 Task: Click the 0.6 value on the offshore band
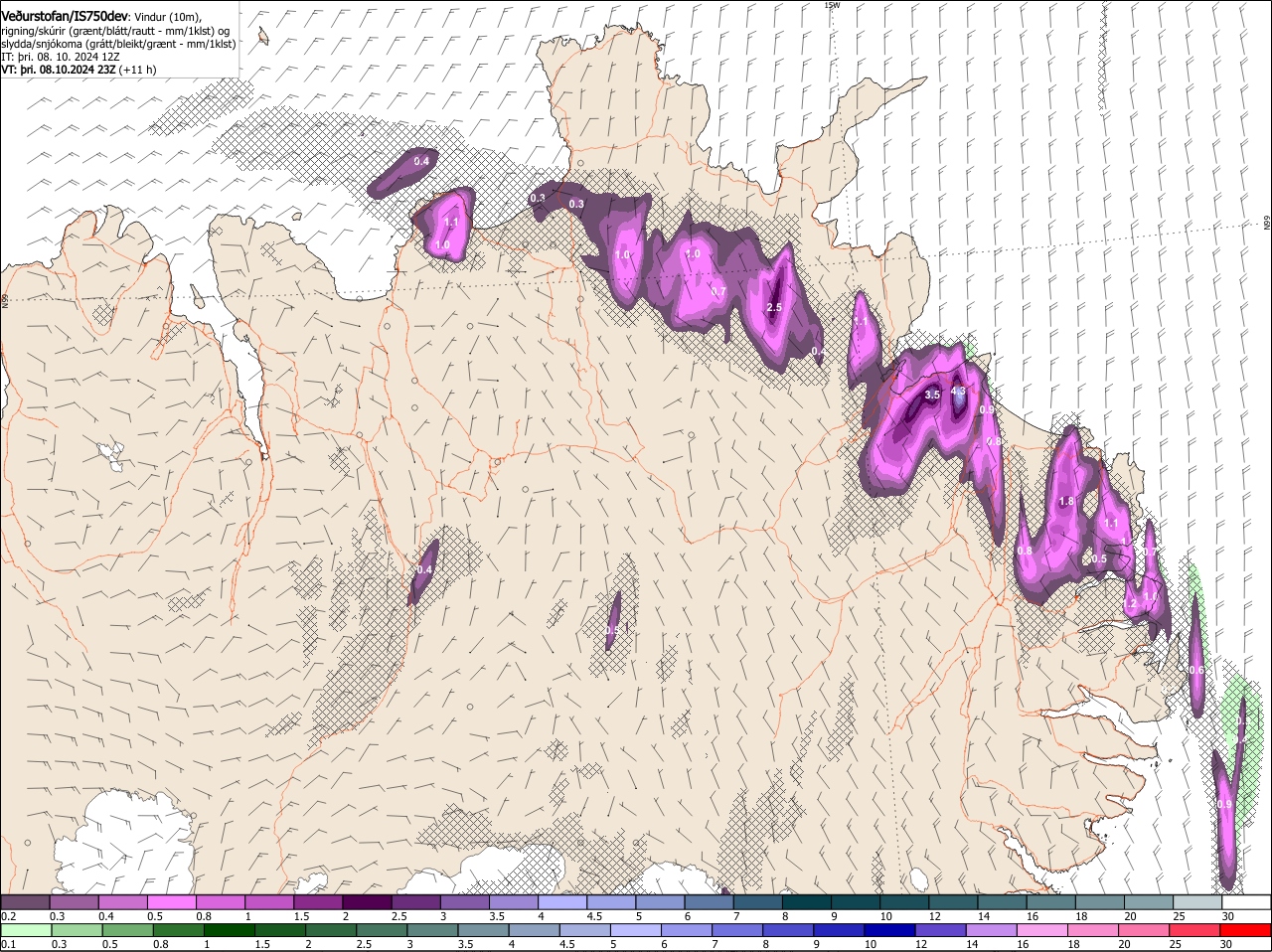pos(1196,670)
